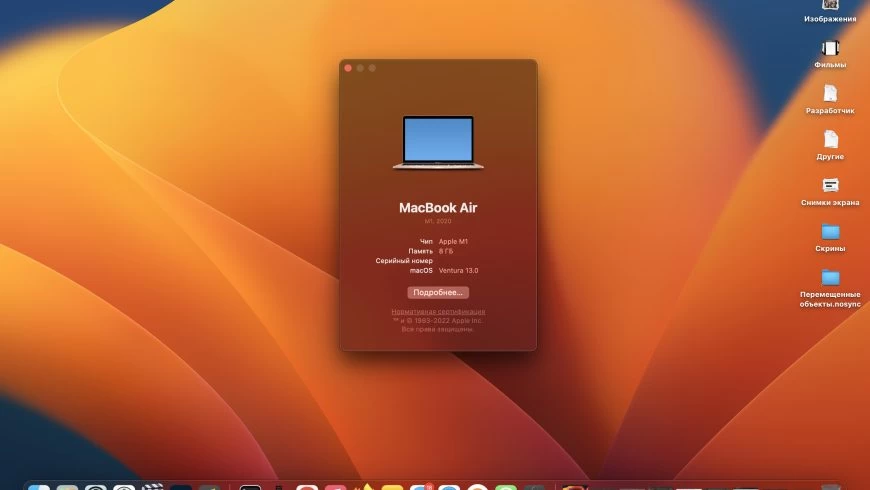The image size is (870, 490).
Task: Click the MacBook Air laptop image
Action: pos(438,142)
